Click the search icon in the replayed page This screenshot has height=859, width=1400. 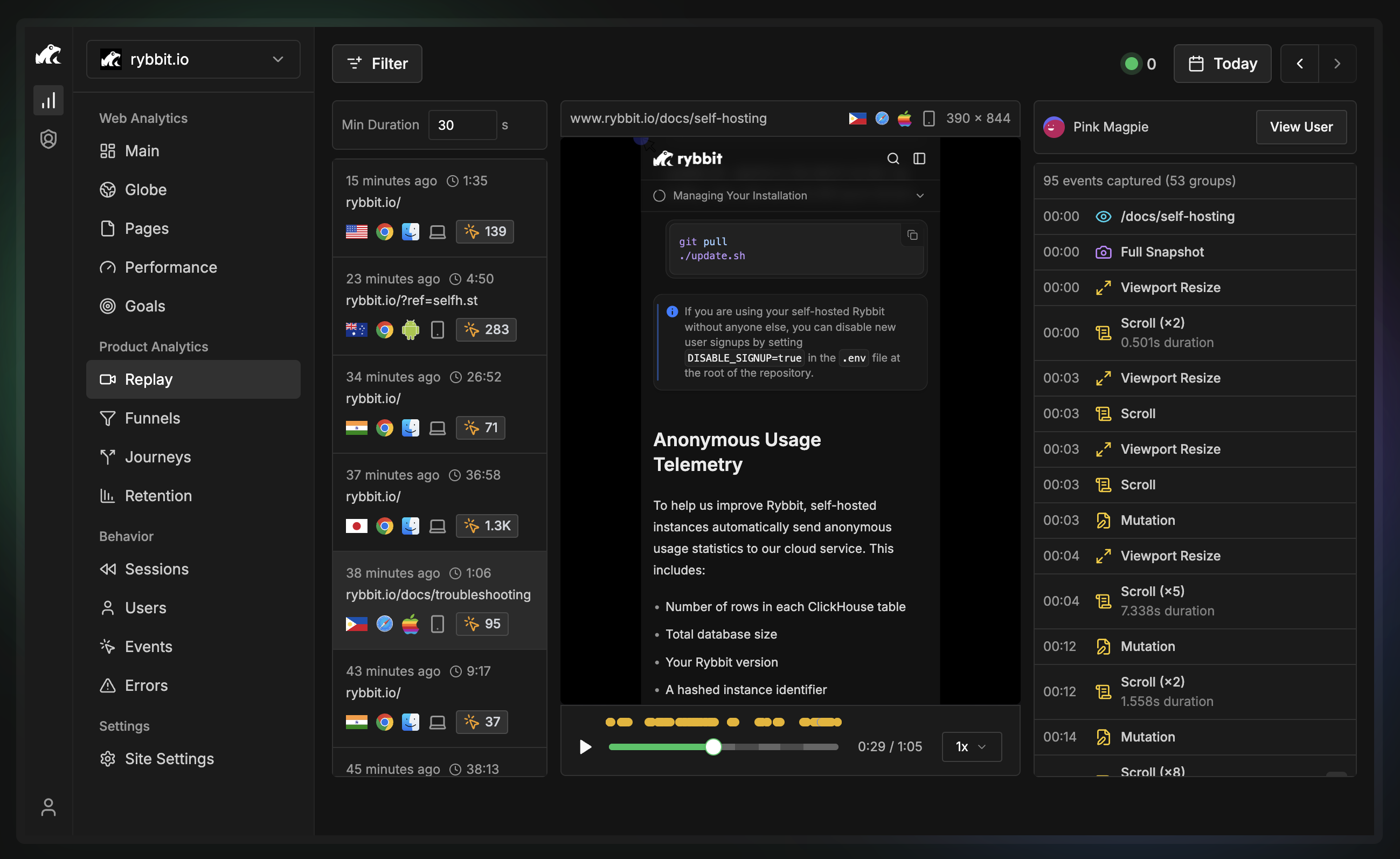pos(892,158)
